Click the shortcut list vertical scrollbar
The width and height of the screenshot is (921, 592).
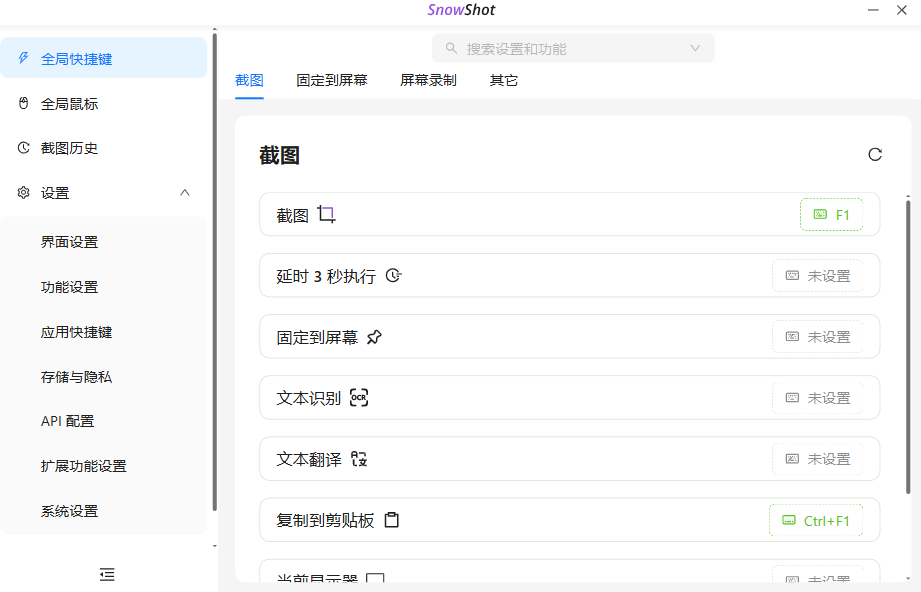(x=908, y=347)
